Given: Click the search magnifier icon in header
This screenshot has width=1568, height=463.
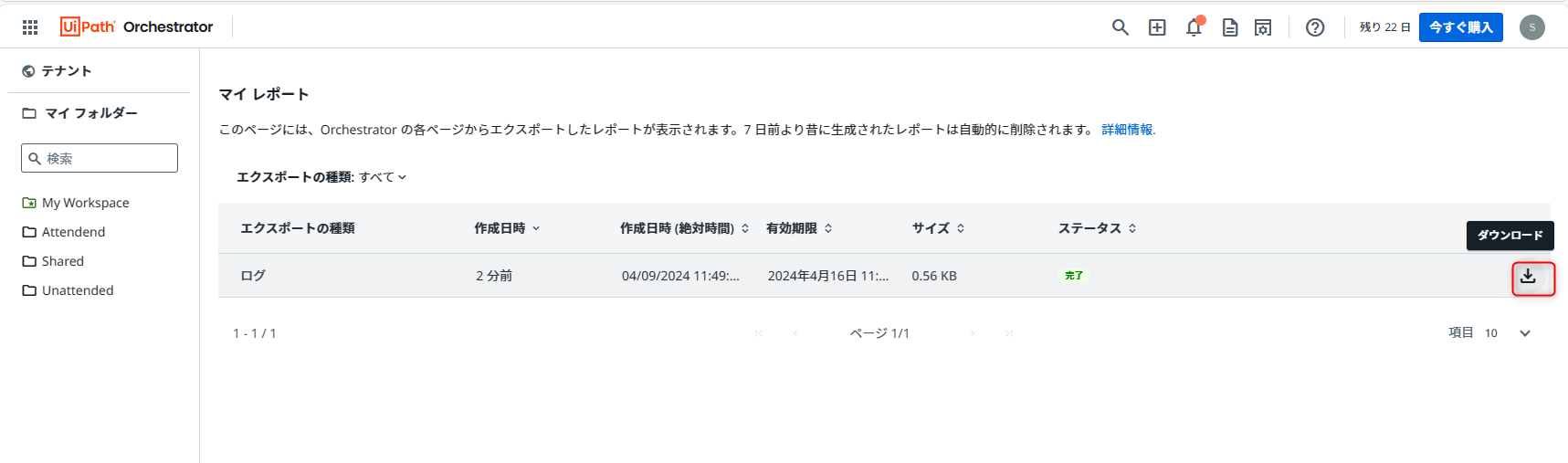Looking at the screenshot, I should 1120,27.
